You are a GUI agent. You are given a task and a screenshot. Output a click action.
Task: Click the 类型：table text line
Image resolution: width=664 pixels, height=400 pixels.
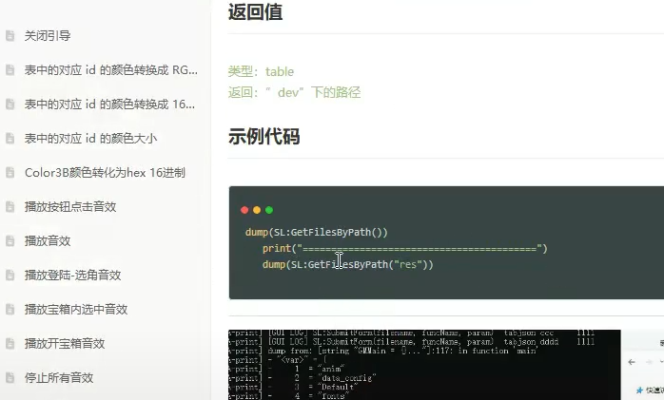click(261, 72)
